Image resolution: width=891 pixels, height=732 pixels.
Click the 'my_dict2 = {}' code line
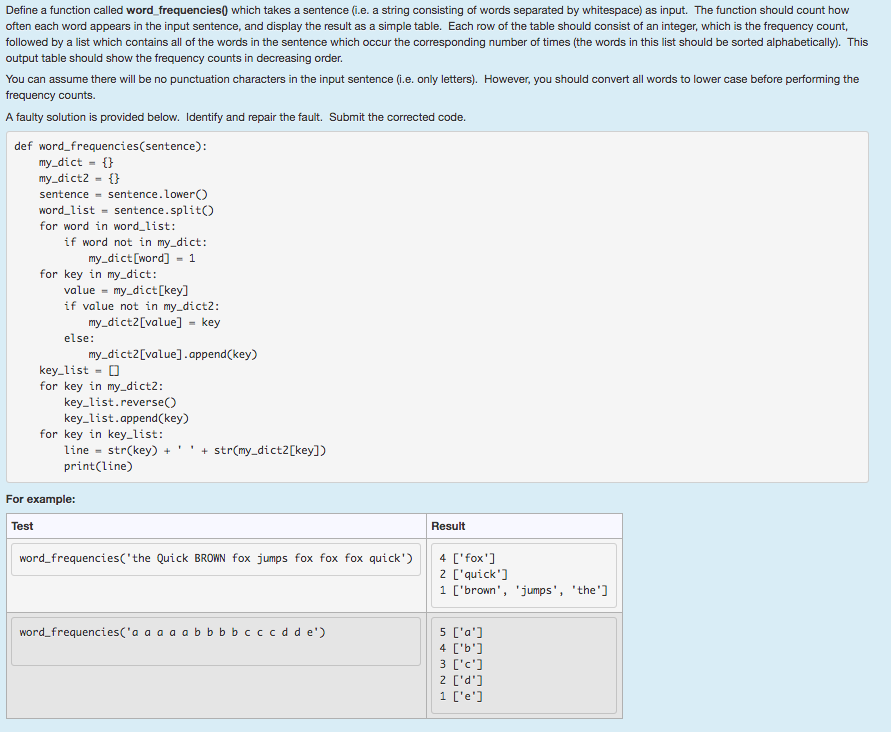tap(79, 178)
